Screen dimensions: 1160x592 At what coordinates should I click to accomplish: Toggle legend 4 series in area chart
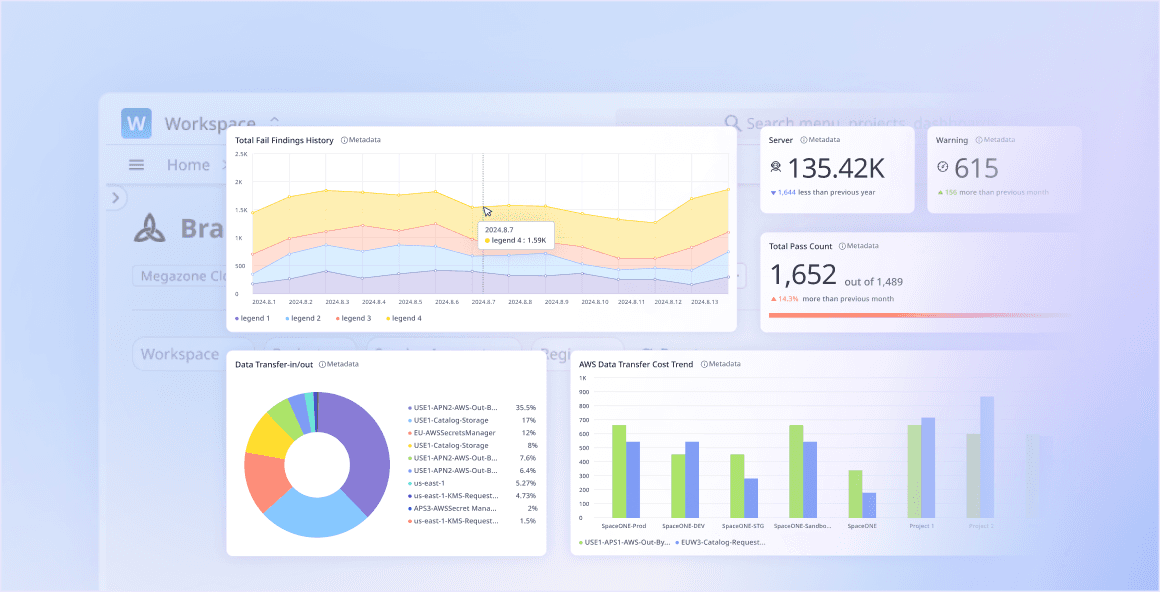pos(404,318)
